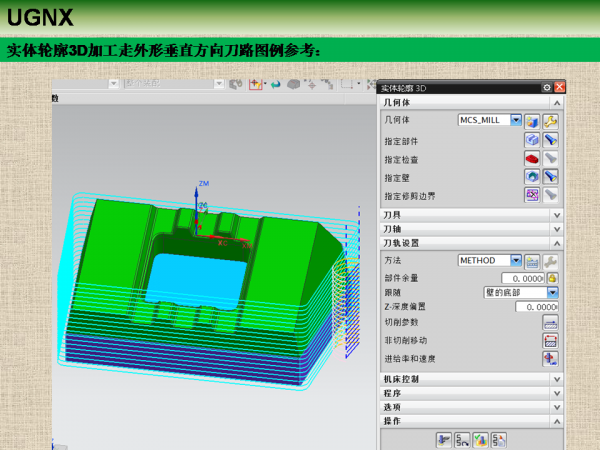This screenshot has width=600, height=450.
Task: Click the red snap-point toolbar icon
Action: [x=255, y=84]
